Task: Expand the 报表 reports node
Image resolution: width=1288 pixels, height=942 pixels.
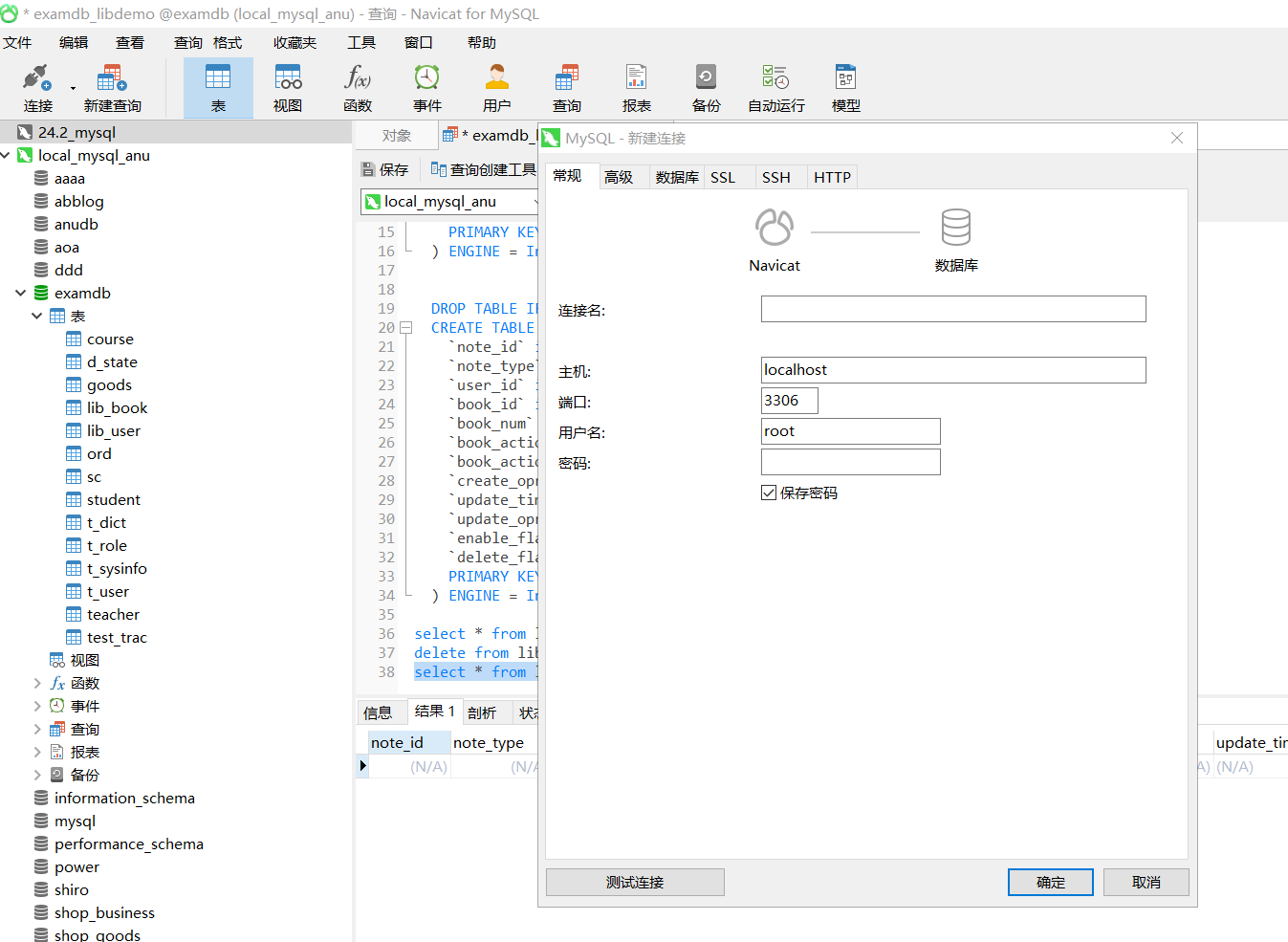Action: (x=37, y=752)
